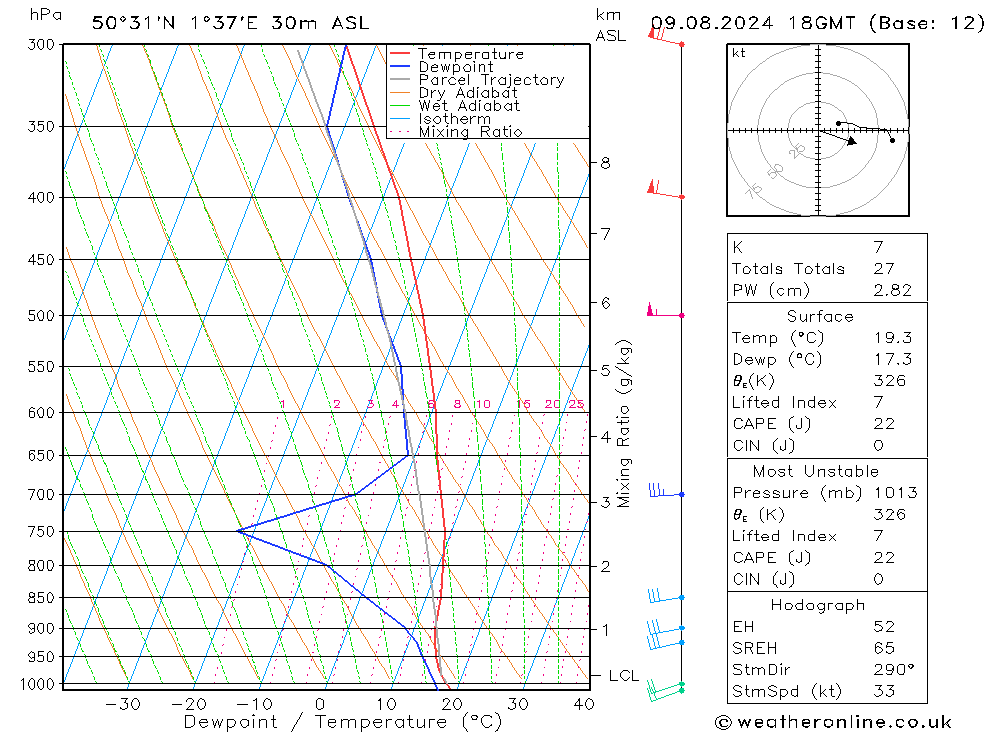Click the 'StmDir' value '290°'

(894, 670)
